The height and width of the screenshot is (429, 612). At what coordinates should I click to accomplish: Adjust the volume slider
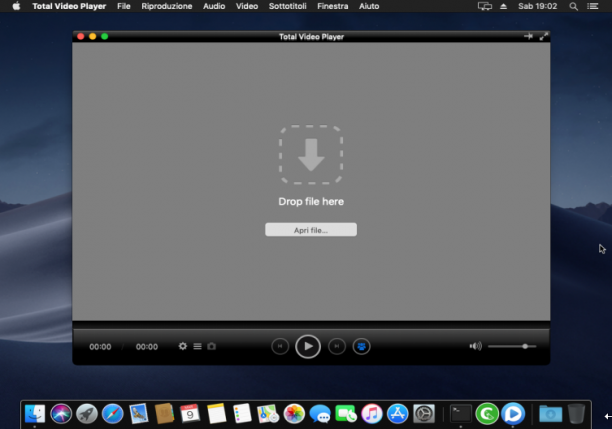pyautogui.click(x=512, y=346)
